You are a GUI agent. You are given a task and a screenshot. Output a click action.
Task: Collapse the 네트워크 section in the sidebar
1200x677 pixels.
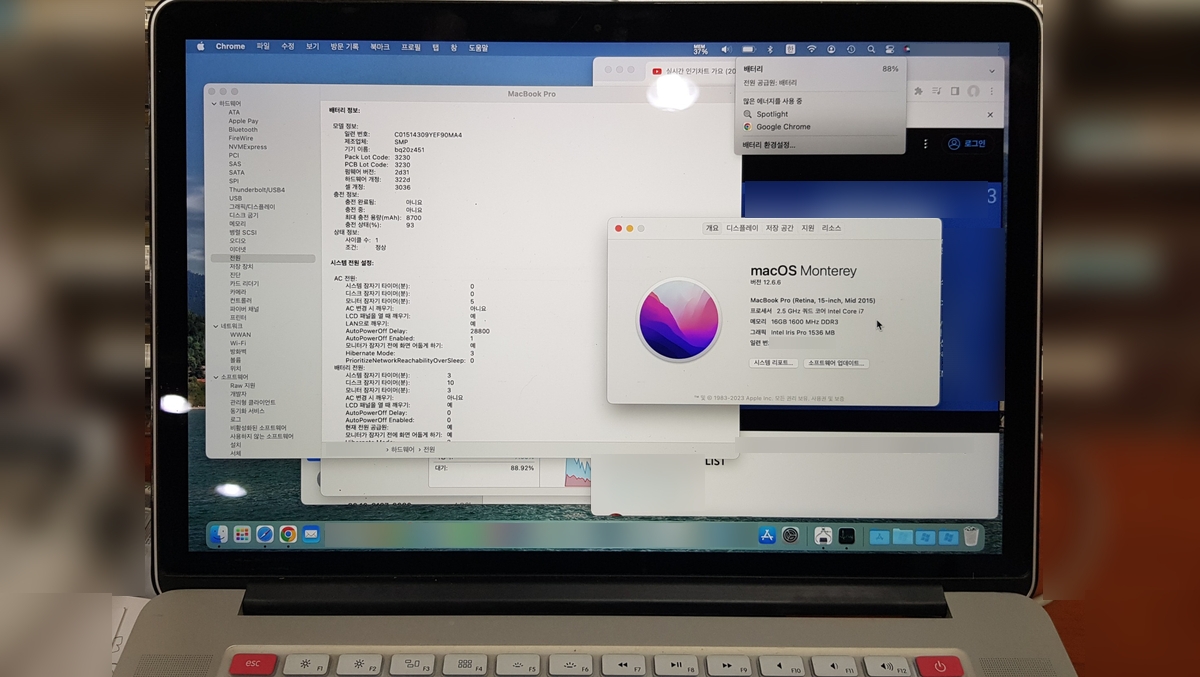[x=214, y=326]
